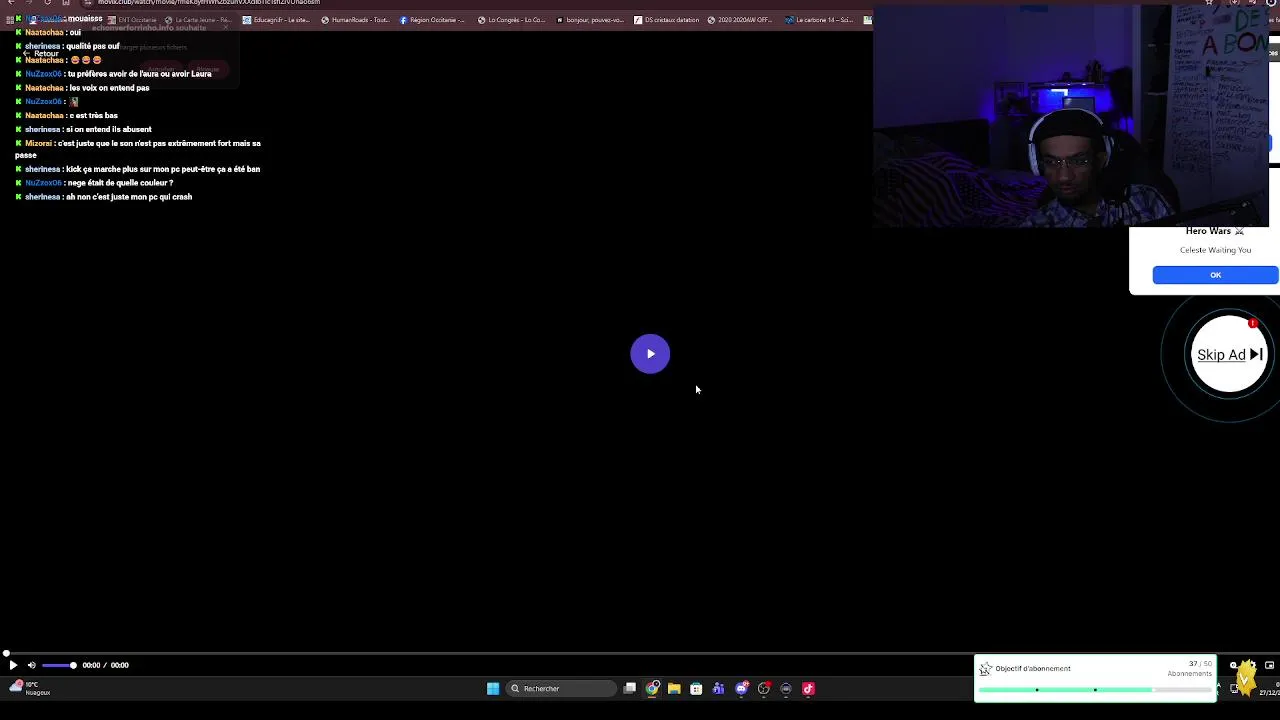Click the streamer webcam overlay
Image resolution: width=1280 pixels, height=720 pixels.
1071,117
